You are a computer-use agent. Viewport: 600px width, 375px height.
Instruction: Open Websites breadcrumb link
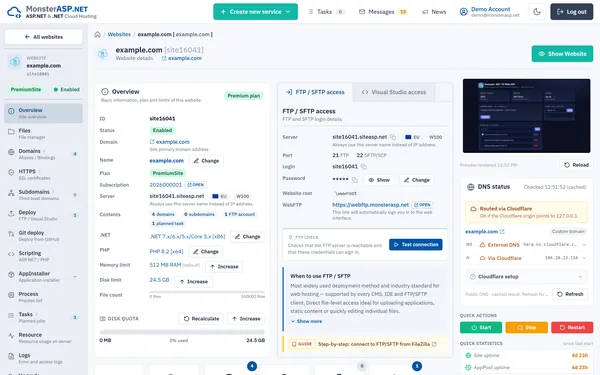click(119, 34)
